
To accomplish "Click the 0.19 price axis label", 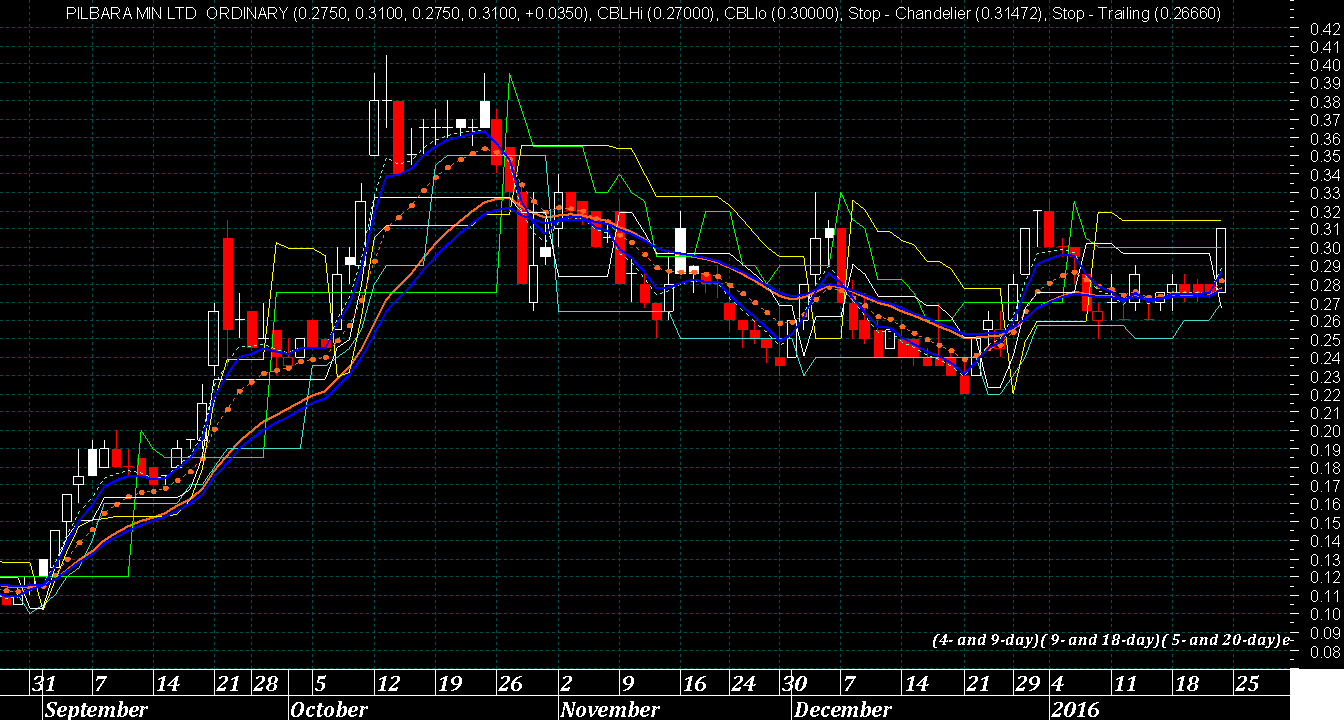I will (1324, 449).
